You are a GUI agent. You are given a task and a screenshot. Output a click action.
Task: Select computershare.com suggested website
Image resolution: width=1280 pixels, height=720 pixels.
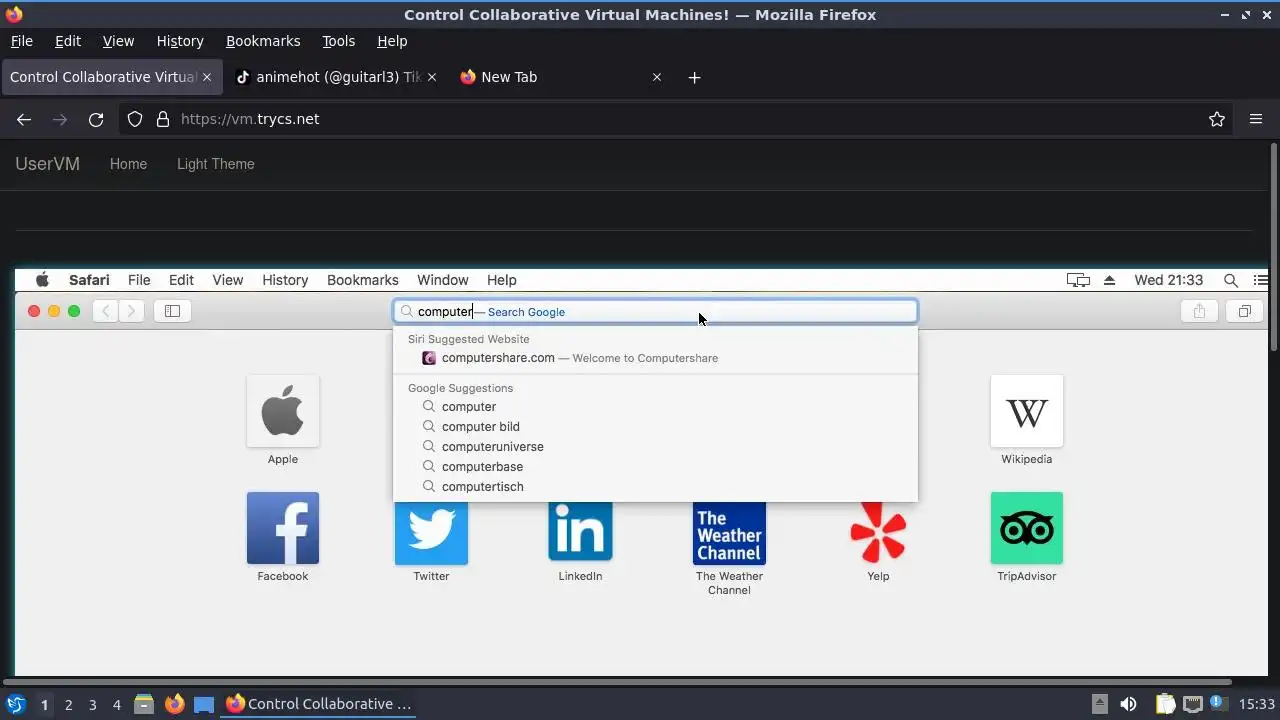click(x=655, y=358)
